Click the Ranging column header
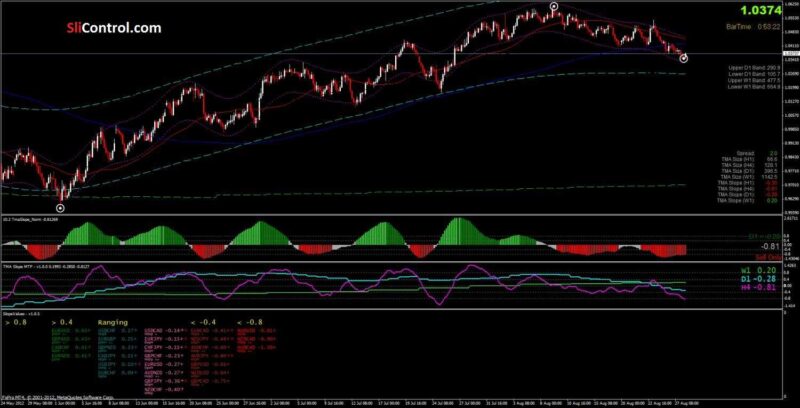 click(x=113, y=322)
